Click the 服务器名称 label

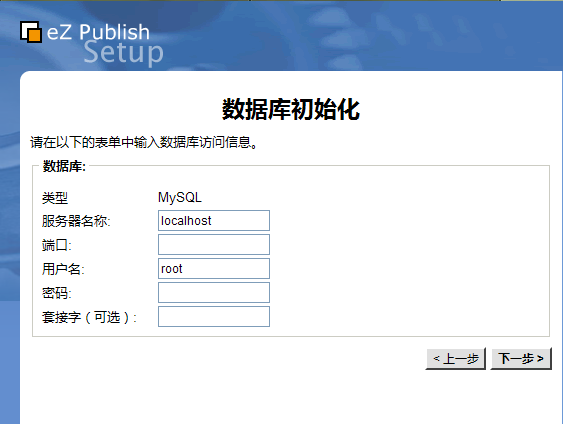click(x=76, y=221)
